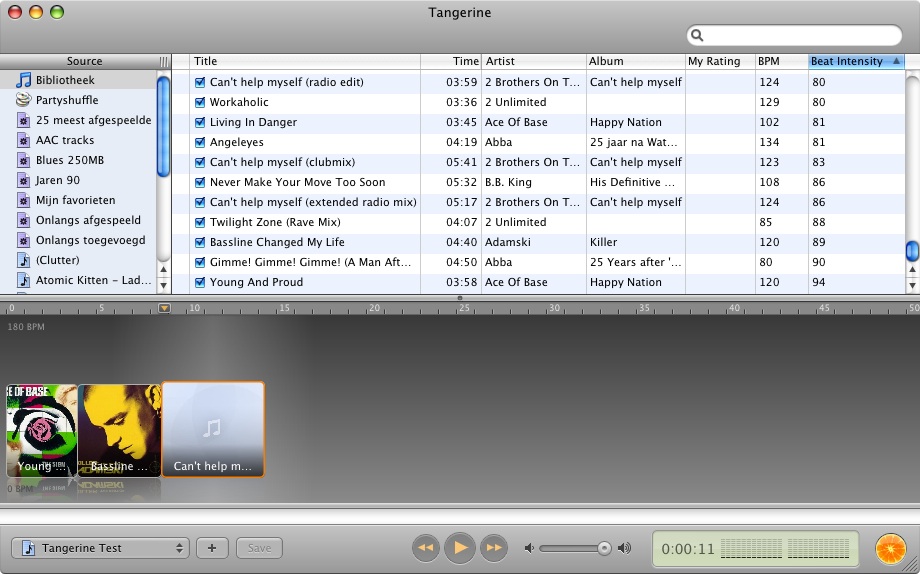Click the Save button

pyautogui.click(x=259, y=548)
